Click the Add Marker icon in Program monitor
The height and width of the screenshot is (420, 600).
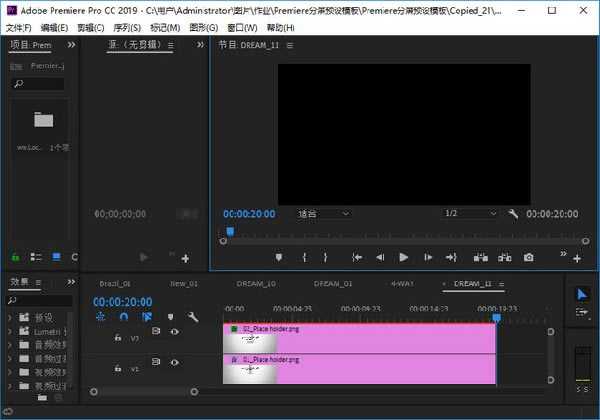pyautogui.click(x=279, y=257)
